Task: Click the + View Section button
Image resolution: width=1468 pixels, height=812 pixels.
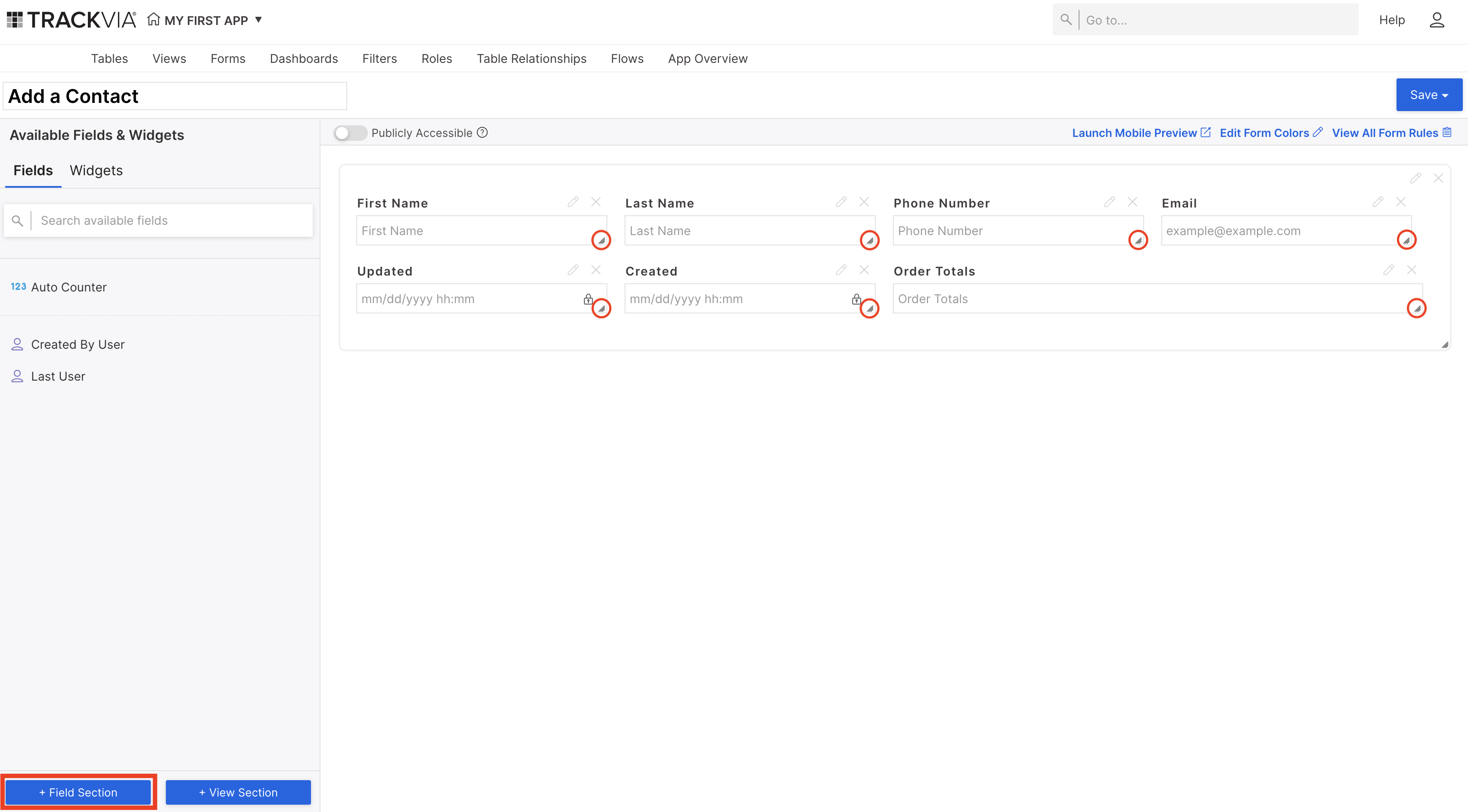Action: tap(238, 792)
